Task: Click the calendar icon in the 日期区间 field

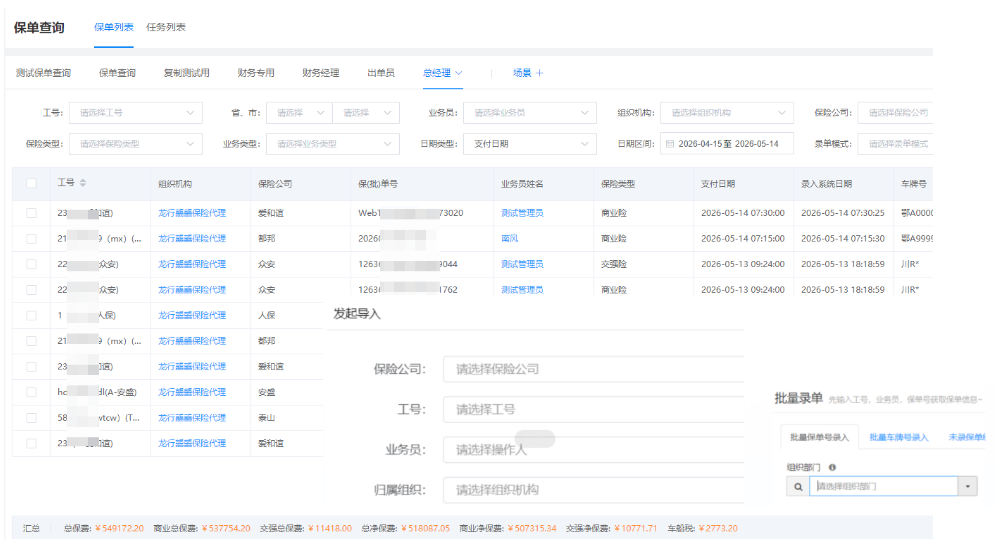Action: 670,144
